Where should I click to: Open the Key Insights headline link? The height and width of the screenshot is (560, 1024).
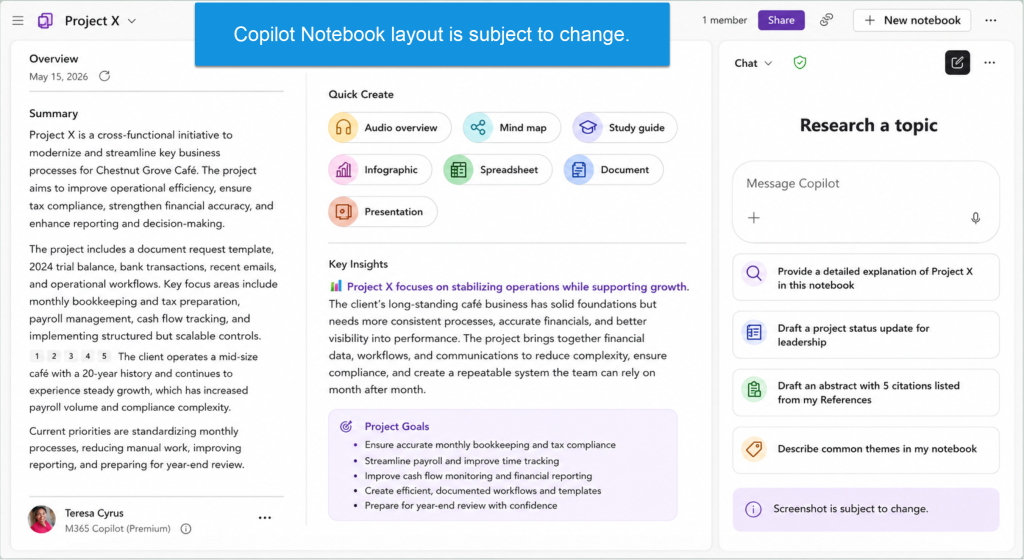[517, 287]
